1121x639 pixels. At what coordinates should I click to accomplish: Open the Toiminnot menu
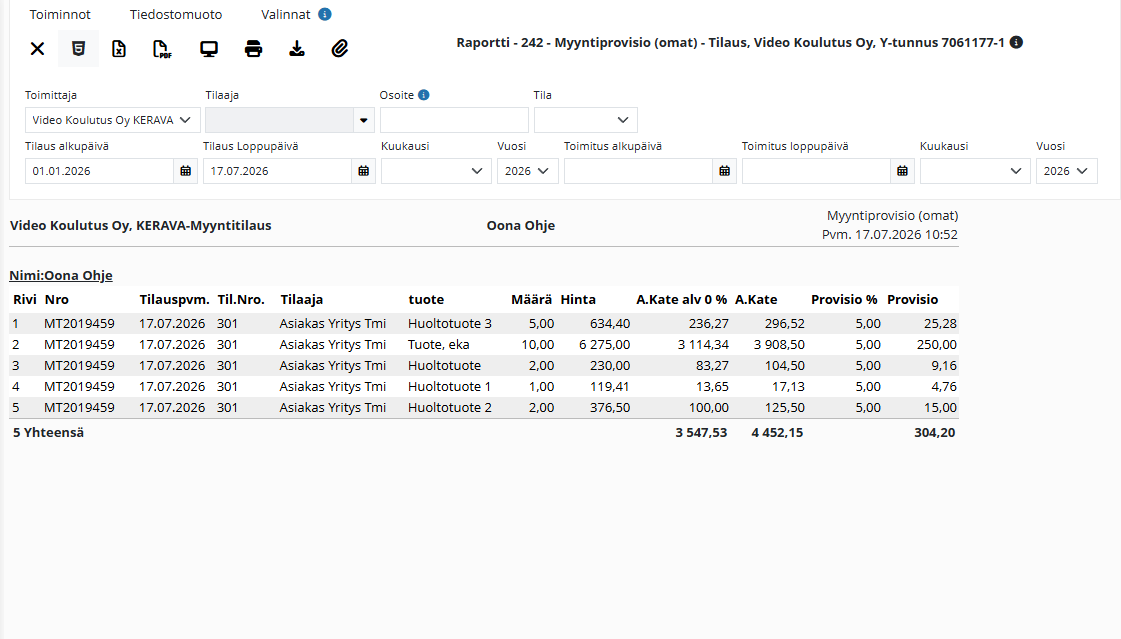click(60, 14)
